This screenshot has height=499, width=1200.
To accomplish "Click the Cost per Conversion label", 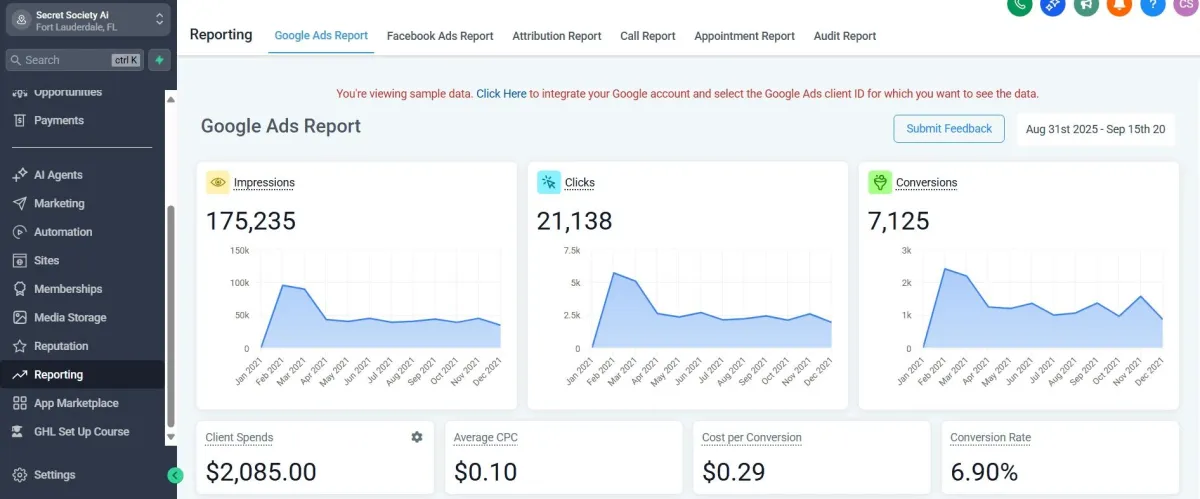I will 752,437.
